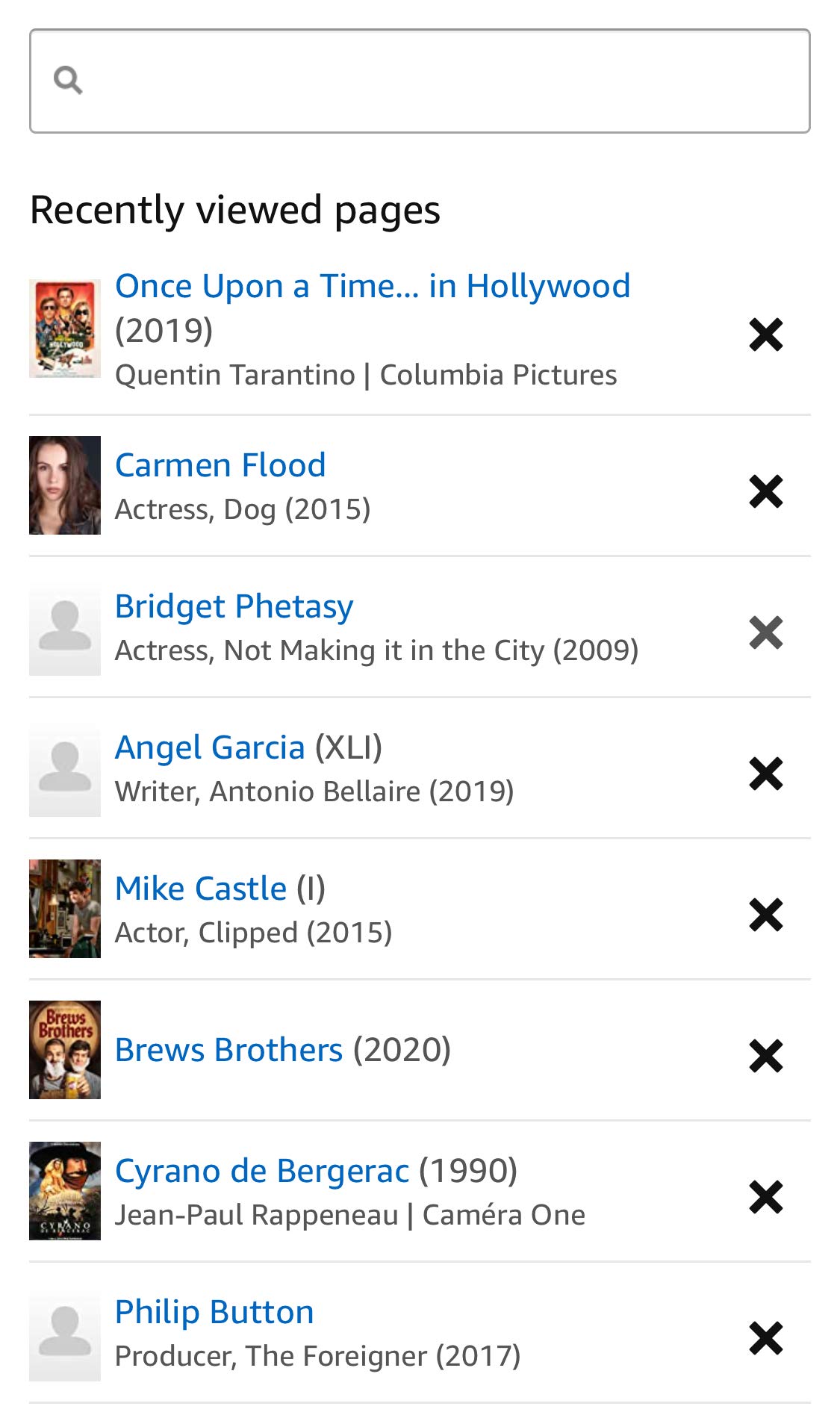This screenshot has width=840, height=1421.
Task: Open Philip Button's page
Action: [x=214, y=1312]
